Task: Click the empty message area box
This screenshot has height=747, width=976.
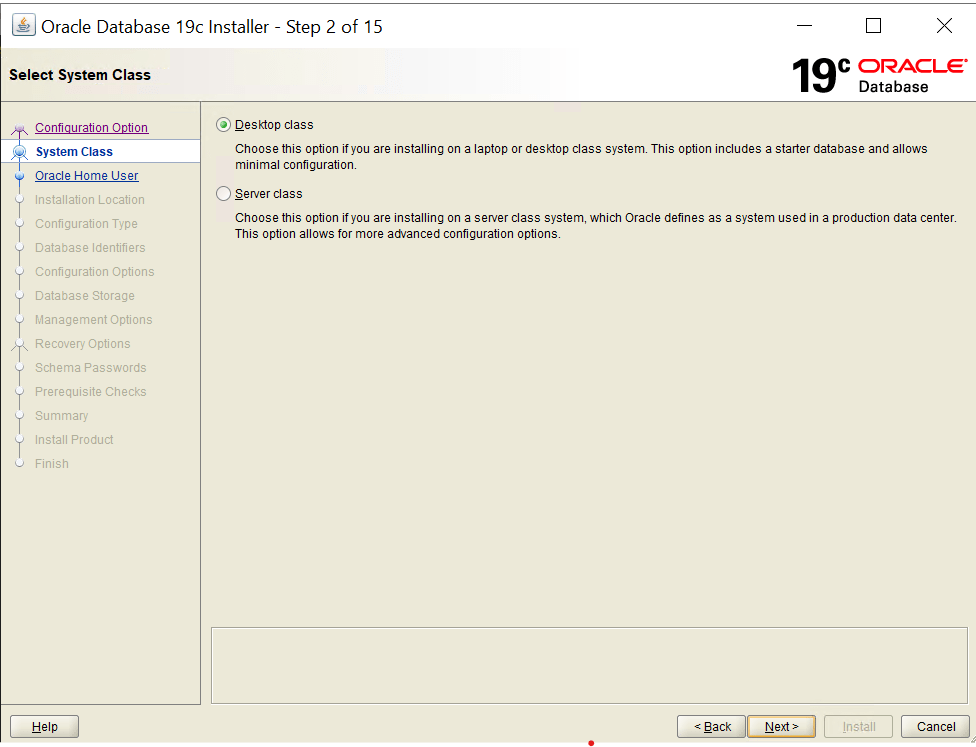Action: tap(589, 665)
